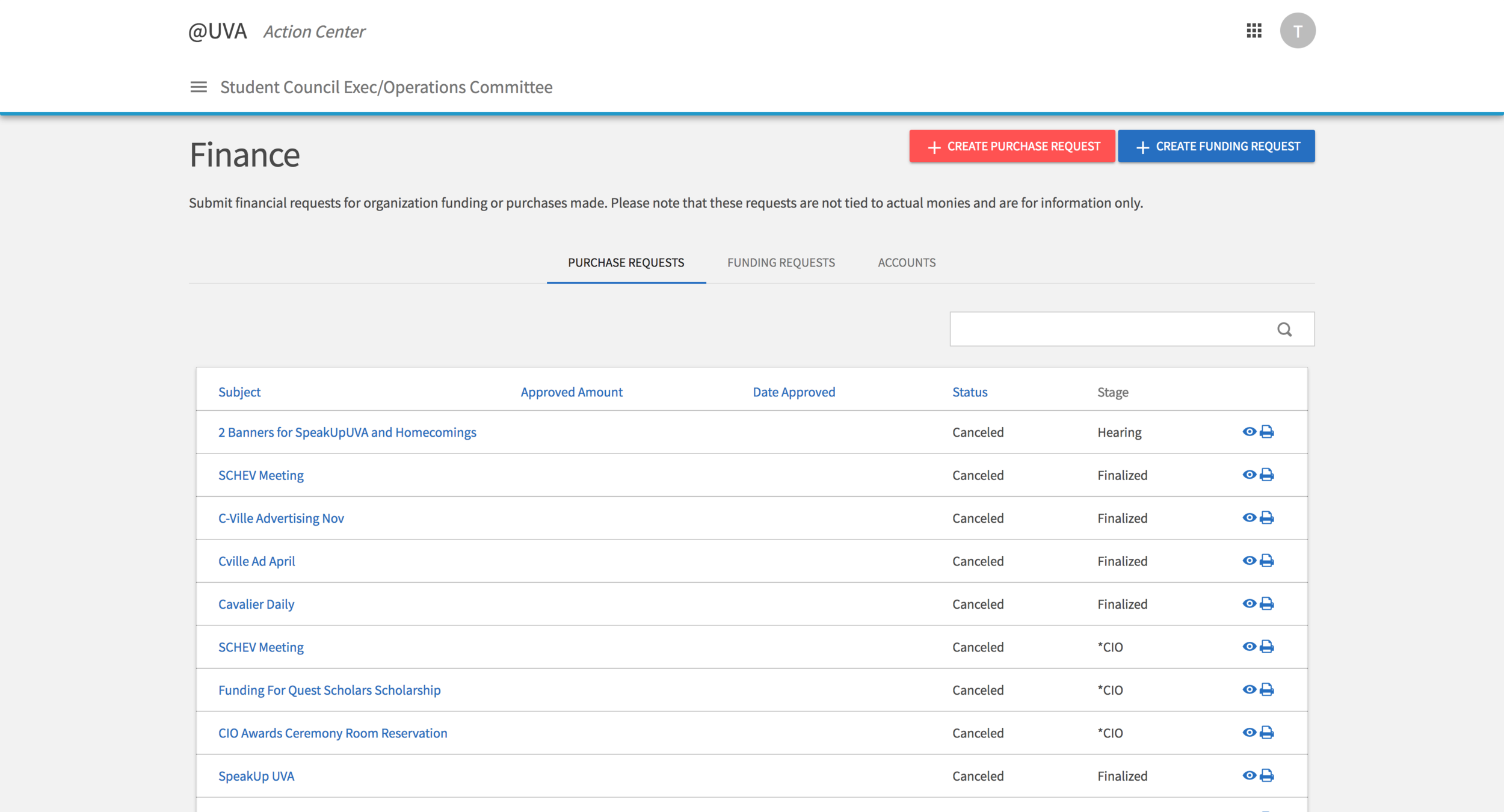
Task: Open the SCHEV Meeting Finalized request link
Action: (261, 475)
